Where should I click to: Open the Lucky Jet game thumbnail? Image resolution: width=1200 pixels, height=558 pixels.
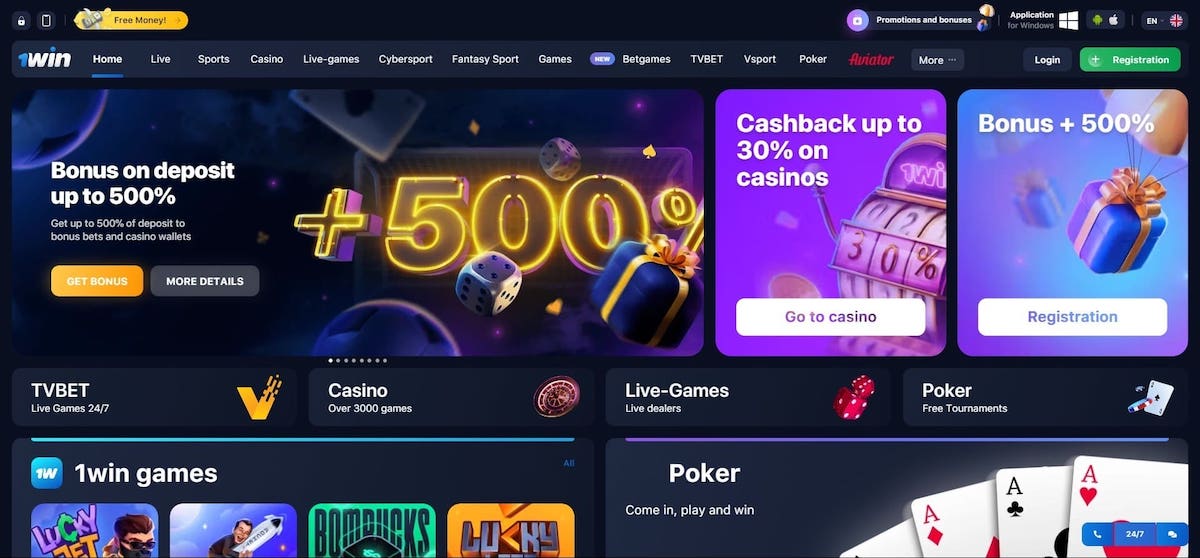click(94, 530)
